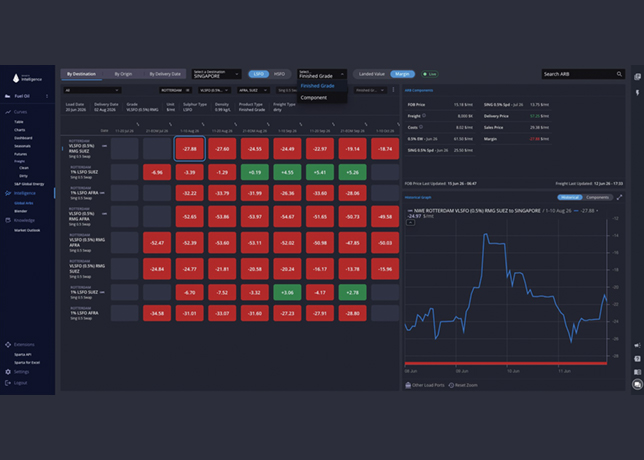Click the Freight info icon in ARB Components

[x=424, y=116]
